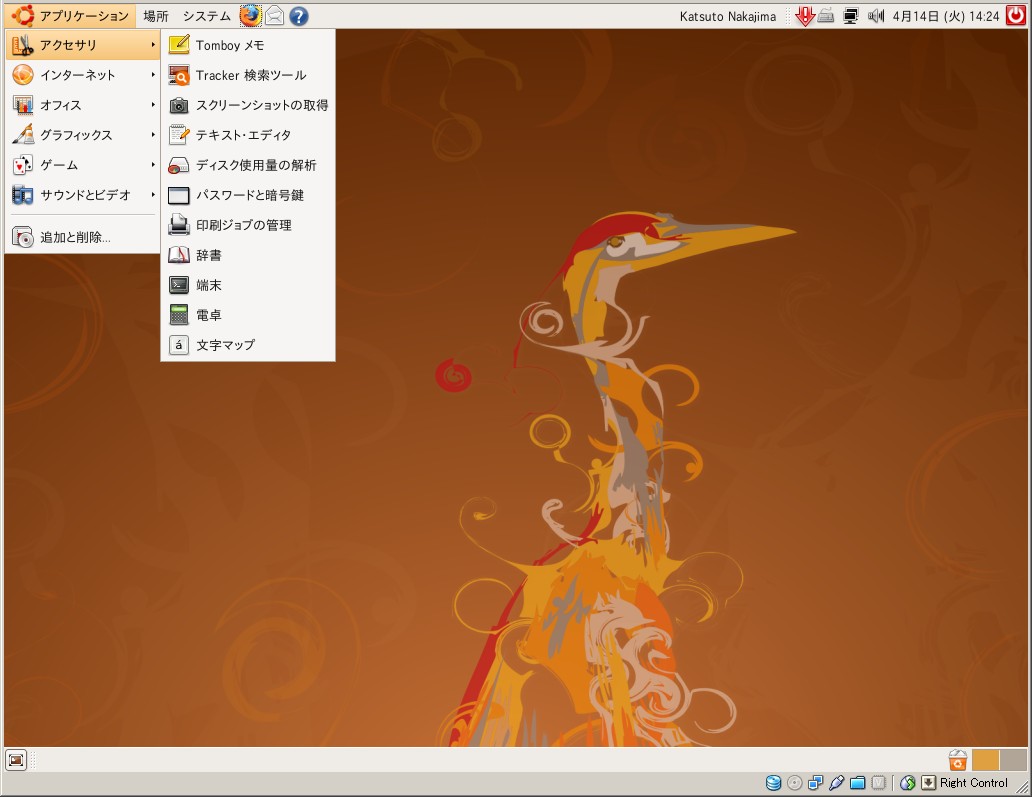Viewport: 1032px width, 797px height.
Task: Expand the グラフィックス submenu
Action: click(83, 135)
